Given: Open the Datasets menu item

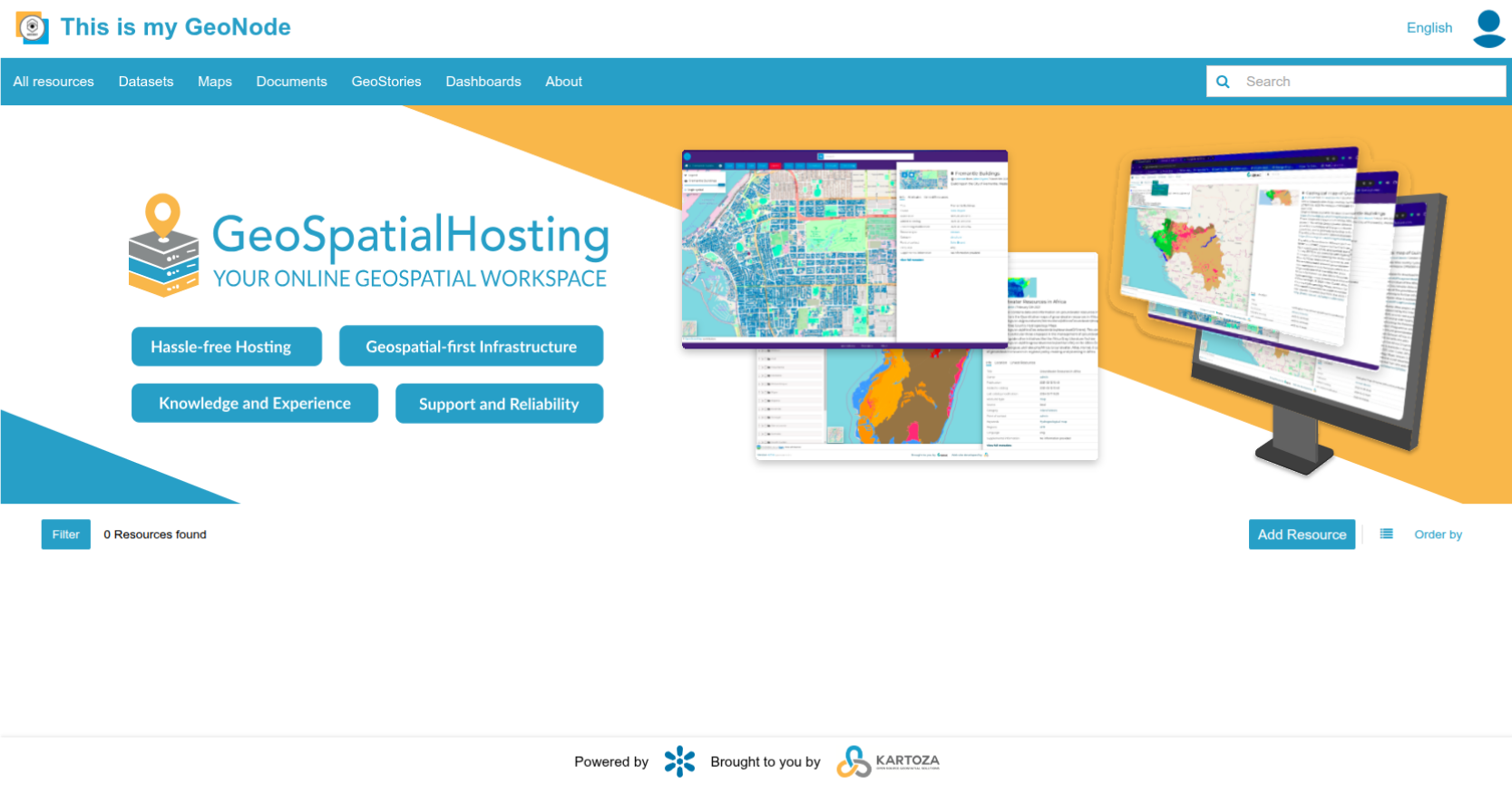Looking at the screenshot, I should click(146, 82).
